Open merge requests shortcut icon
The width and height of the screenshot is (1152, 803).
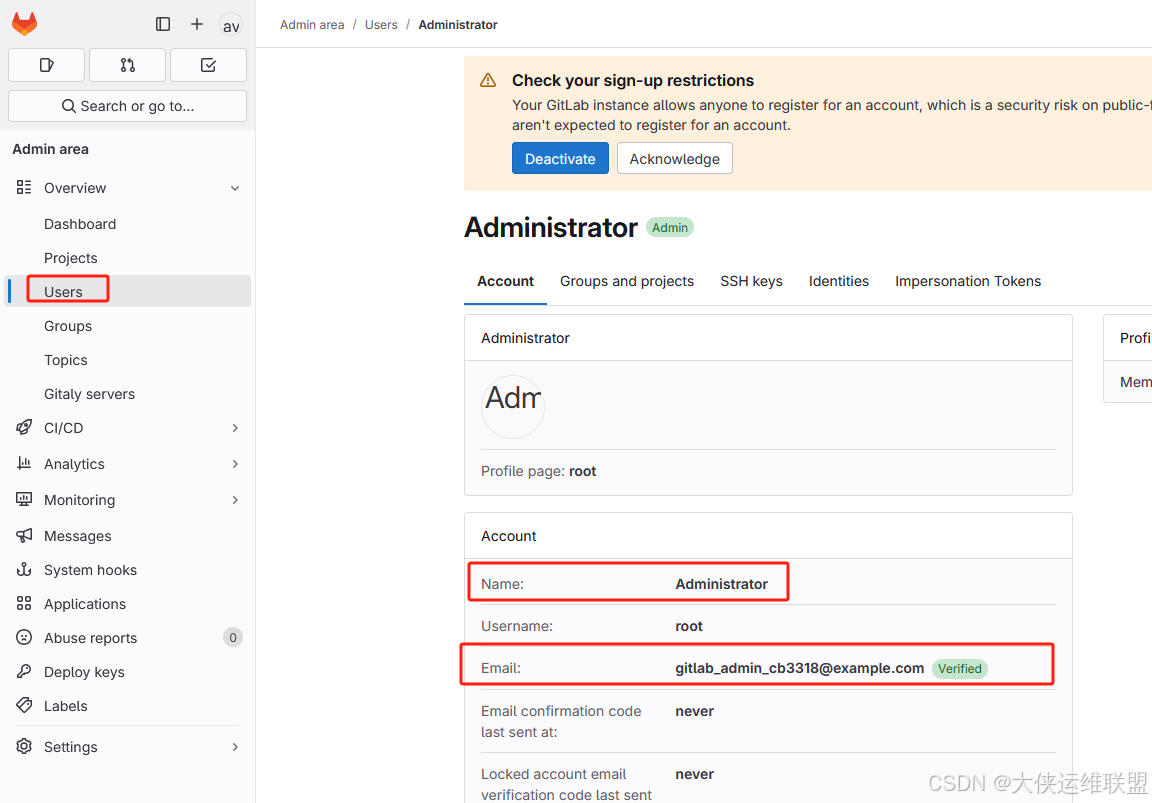click(x=127, y=65)
